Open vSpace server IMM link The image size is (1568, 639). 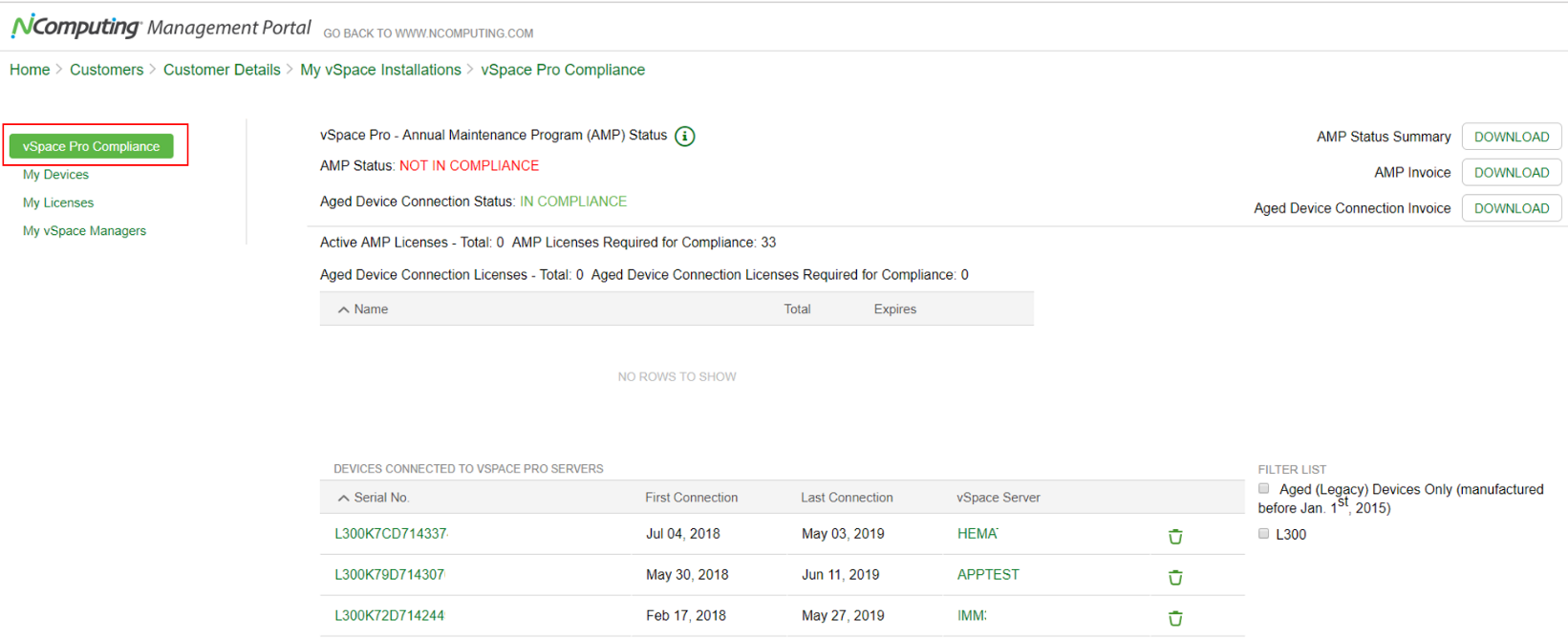tap(972, 616)
